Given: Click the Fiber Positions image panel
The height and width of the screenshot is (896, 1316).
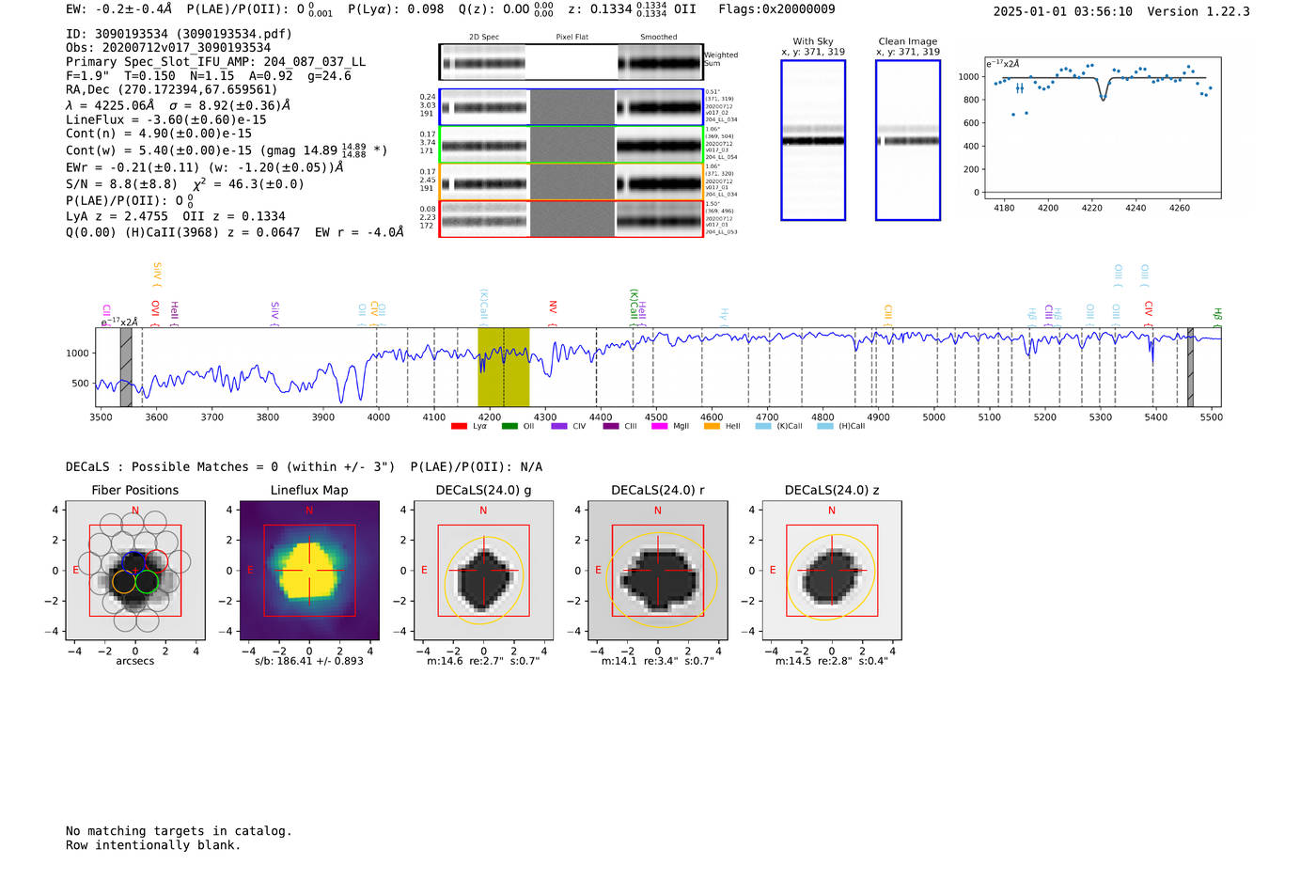Looking at the screenshot, I should 135,571.
